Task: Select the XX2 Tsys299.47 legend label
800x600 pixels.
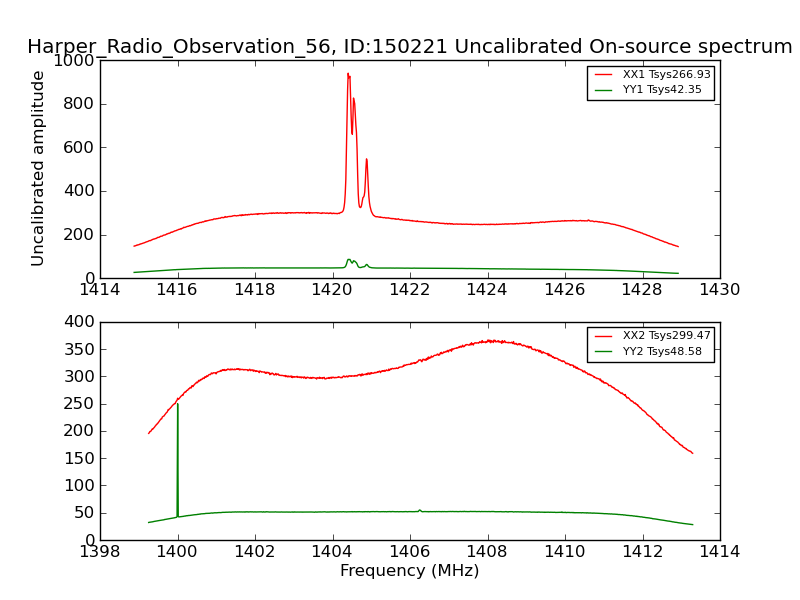Action: pos(665,337)
